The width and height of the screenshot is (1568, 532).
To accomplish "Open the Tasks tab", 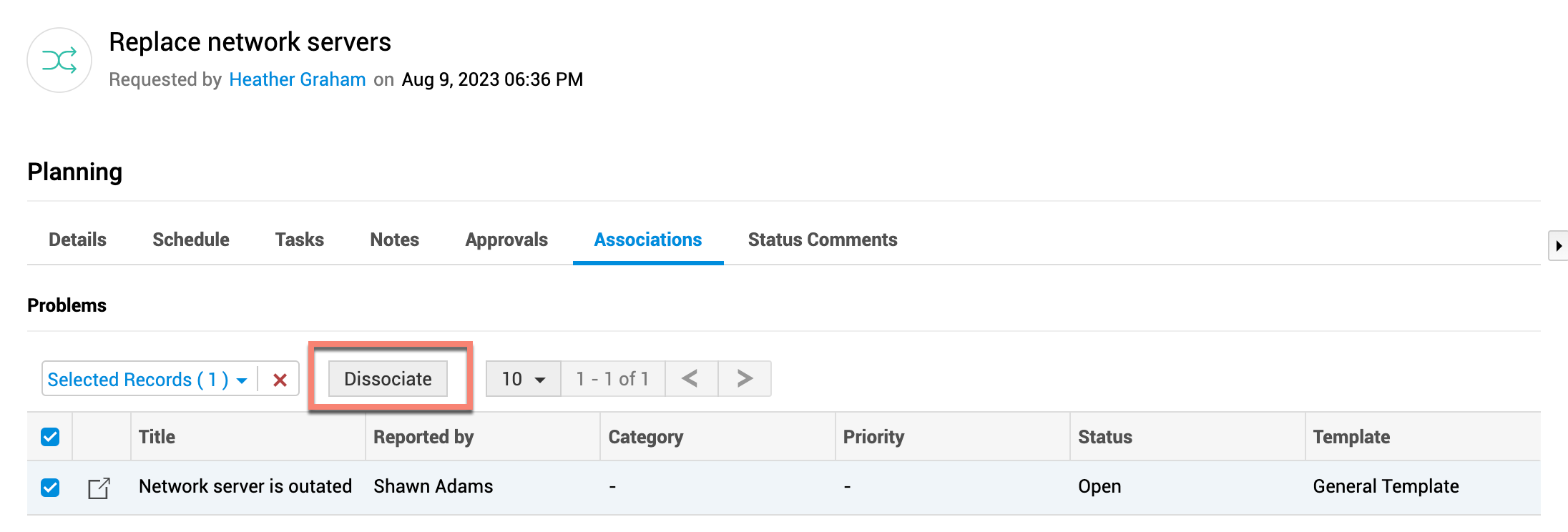I will coord(300,240).
